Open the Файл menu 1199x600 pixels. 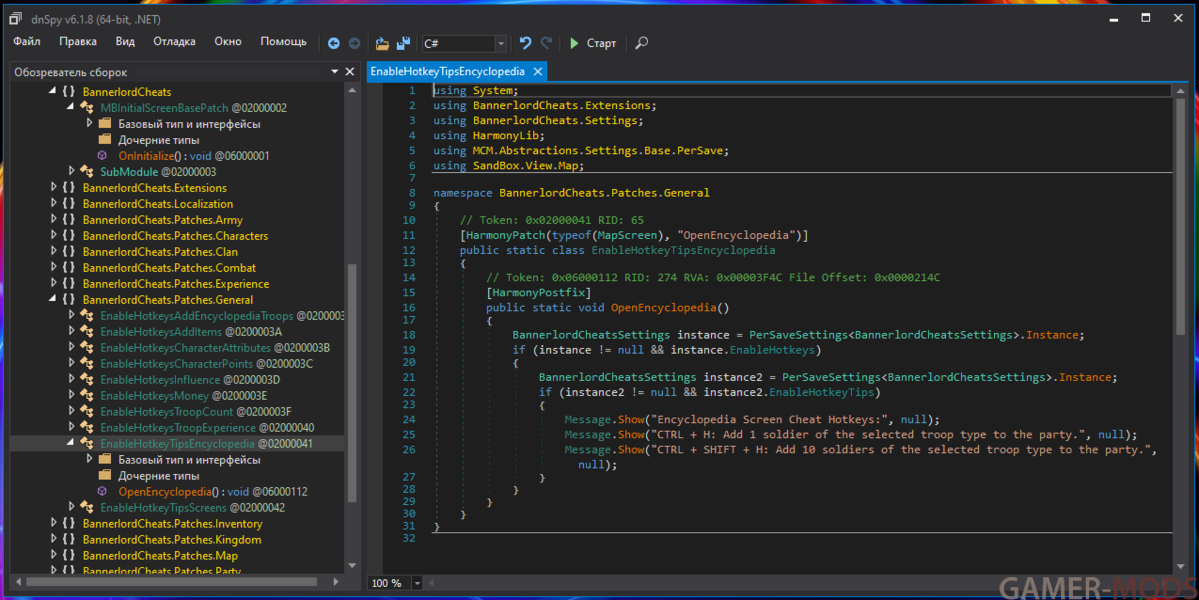[x=27, y=41]
